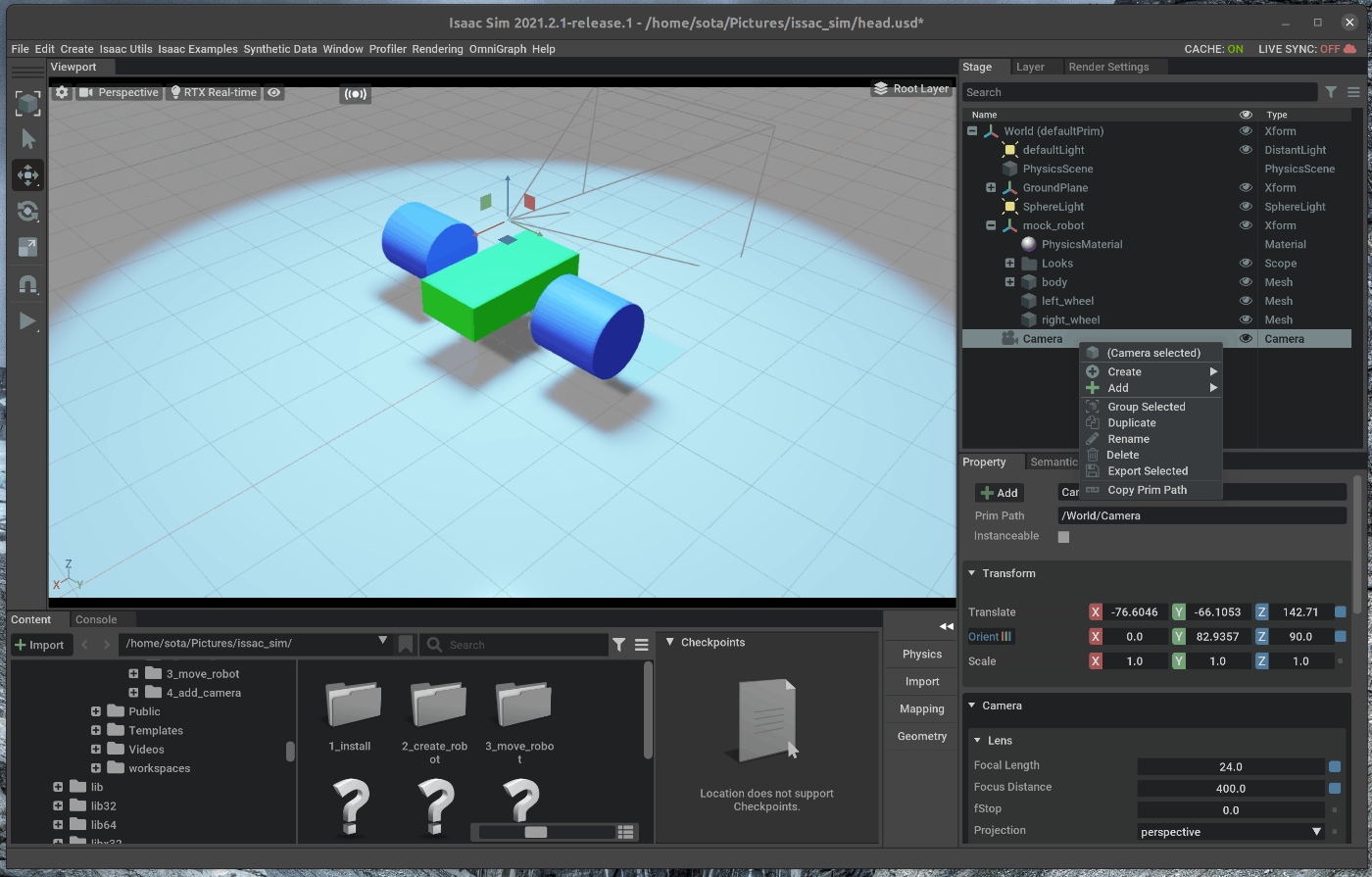Toggle the Instanceable checkbox
Image resolution: width=1372 pixels, height=877 pixels.
point(1063,537)
